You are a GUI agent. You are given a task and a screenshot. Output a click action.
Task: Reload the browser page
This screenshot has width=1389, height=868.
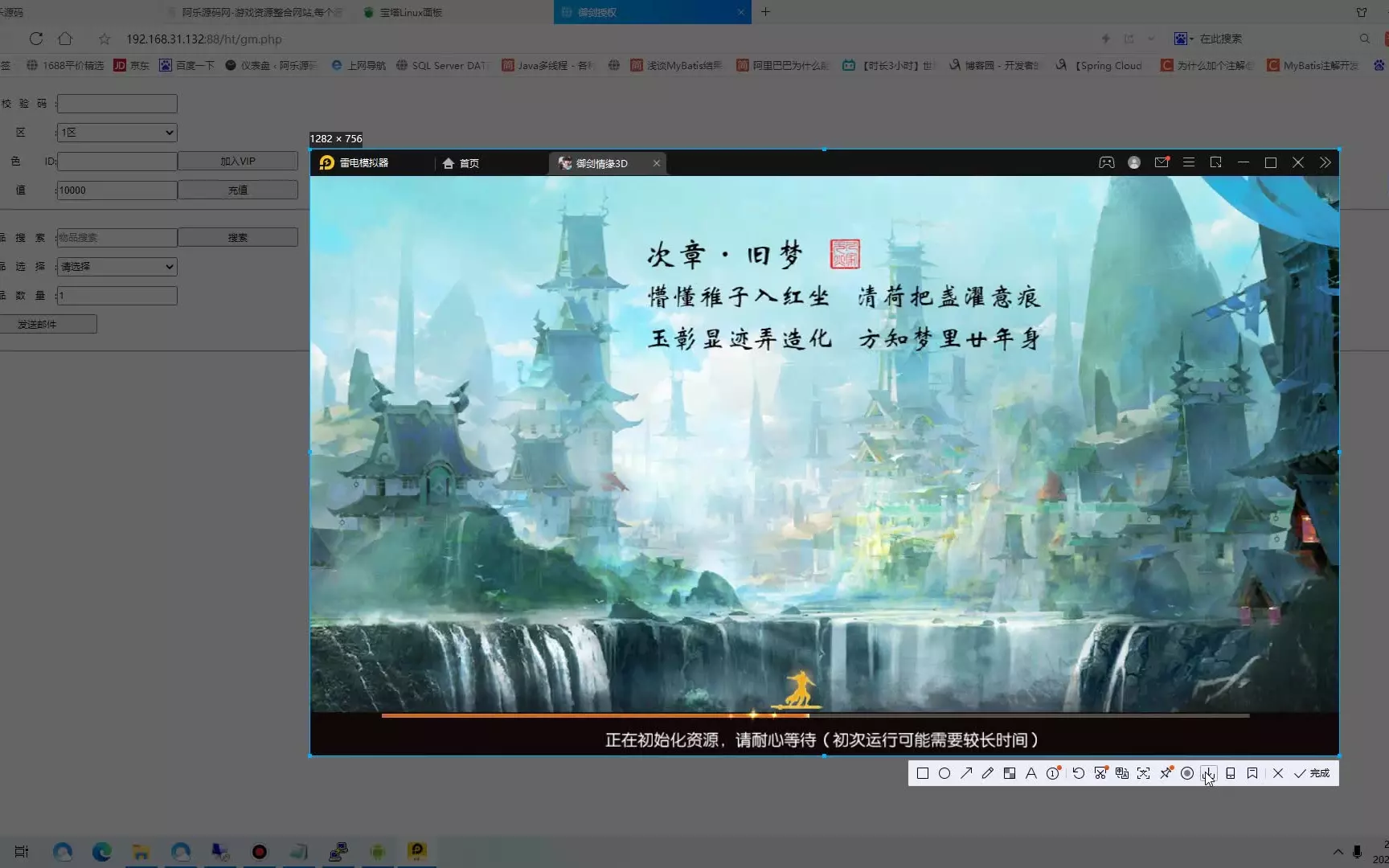(x=35, y=39)
